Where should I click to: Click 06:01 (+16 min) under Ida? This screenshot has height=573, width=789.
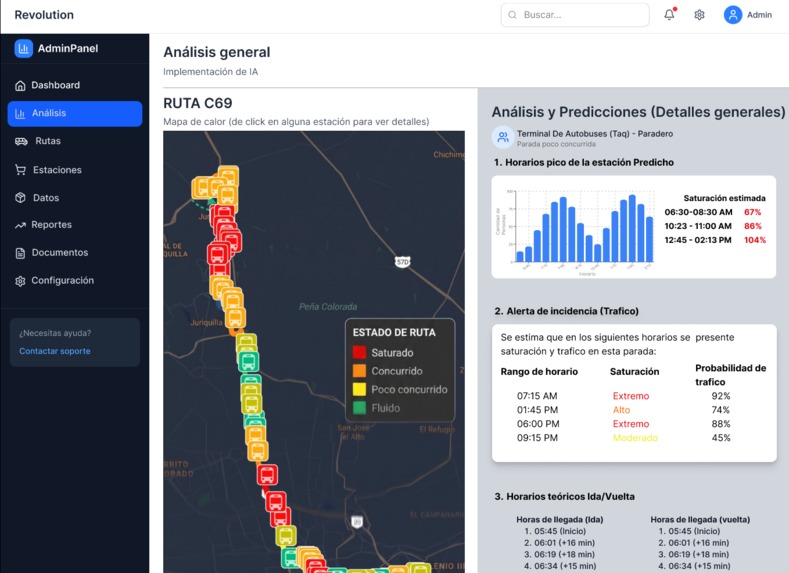click(x=560, y=543)
